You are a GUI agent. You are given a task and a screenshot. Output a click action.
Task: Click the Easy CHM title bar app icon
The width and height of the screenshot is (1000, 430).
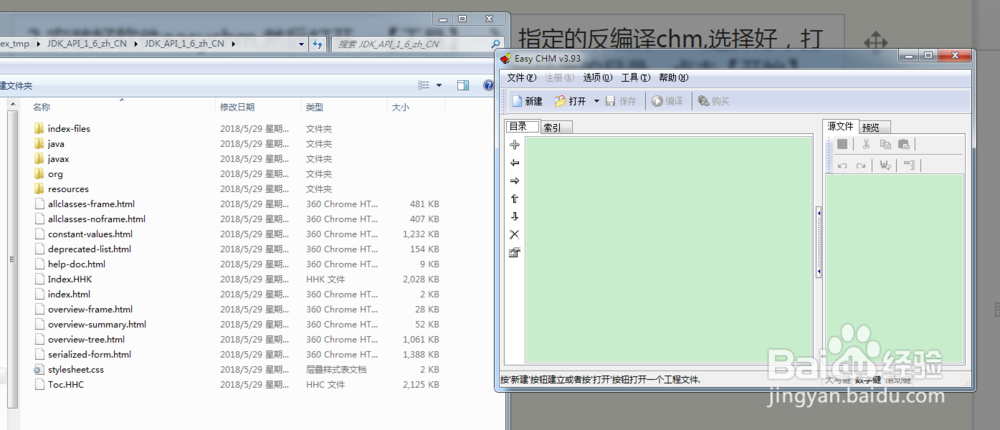click(505, 59)
